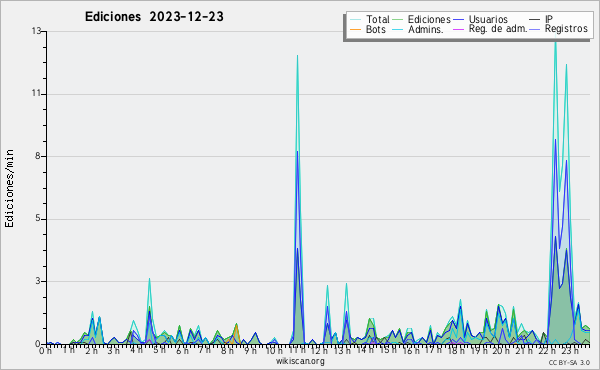The image size is (600, 370).
Task: Click the 'Reg. de adm.' legend label
Action: coord(498,29)
